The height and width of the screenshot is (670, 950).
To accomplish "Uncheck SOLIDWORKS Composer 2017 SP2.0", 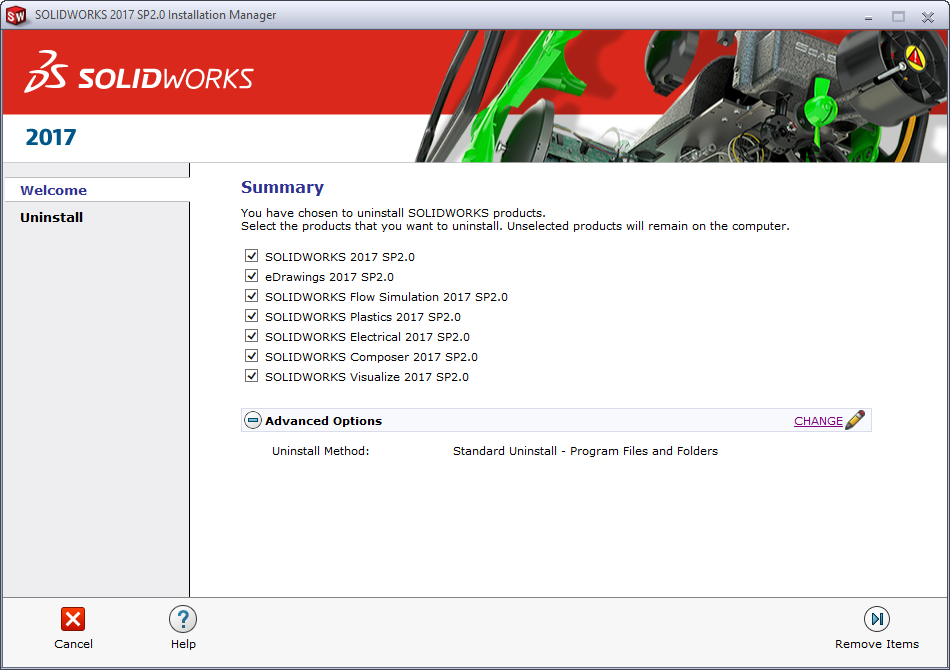I will pyautogui.click(x=252, y=356).
